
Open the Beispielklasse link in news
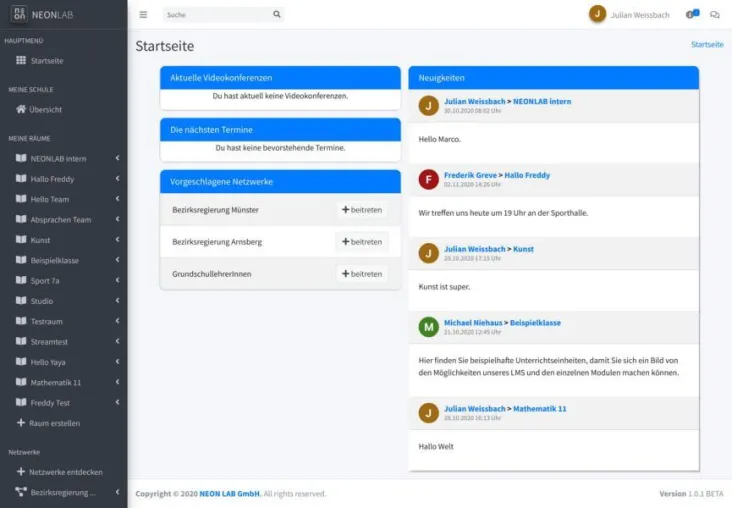(535, 323)
